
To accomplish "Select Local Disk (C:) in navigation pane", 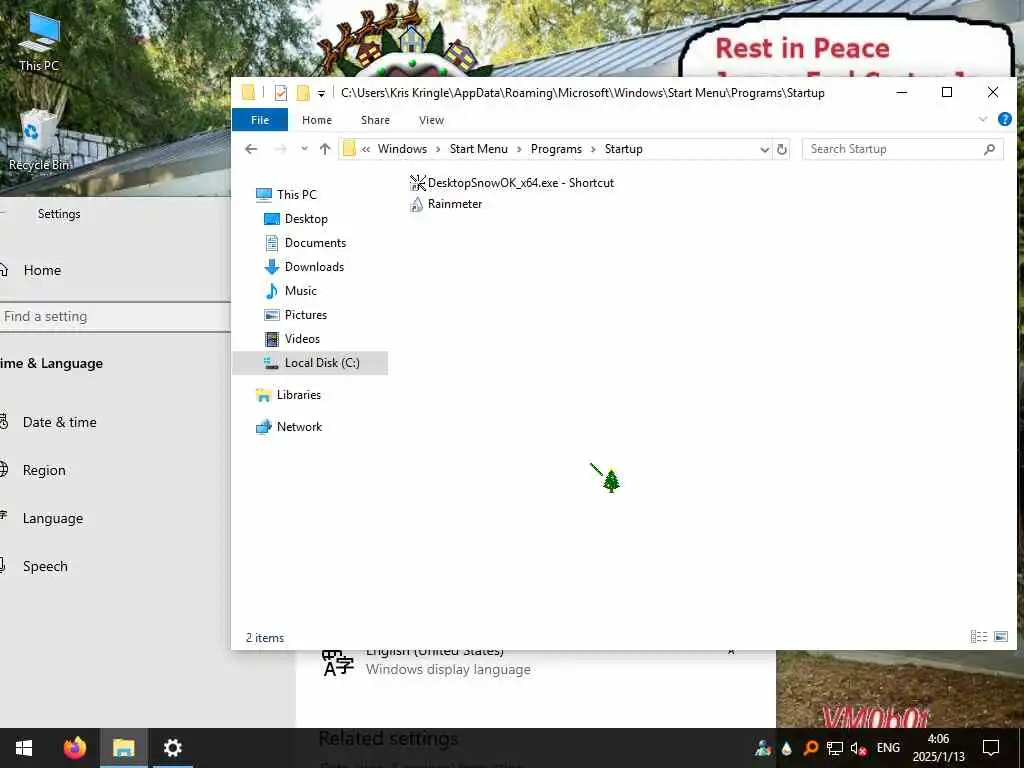I will (x=311, y=363).
